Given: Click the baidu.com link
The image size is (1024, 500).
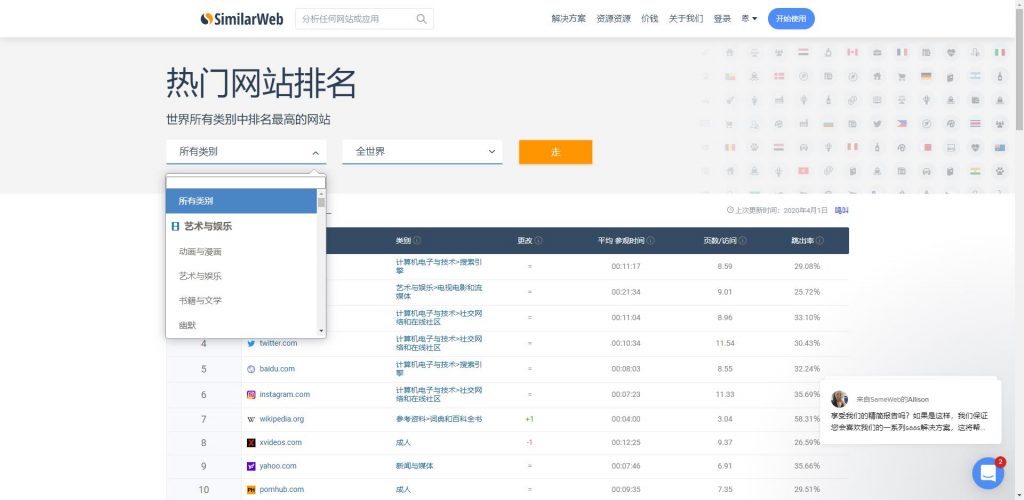Looking at the screenshot, I should pos(277,369).
